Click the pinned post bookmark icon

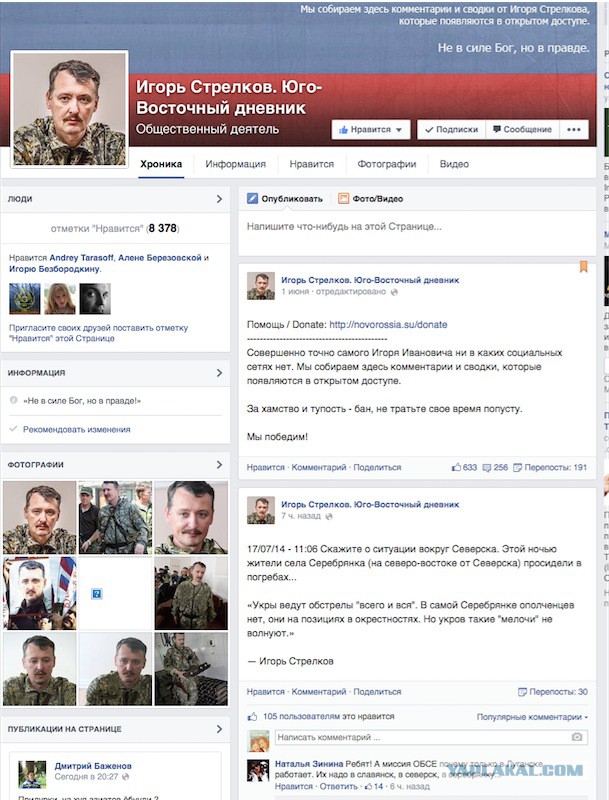coord(583,266)
